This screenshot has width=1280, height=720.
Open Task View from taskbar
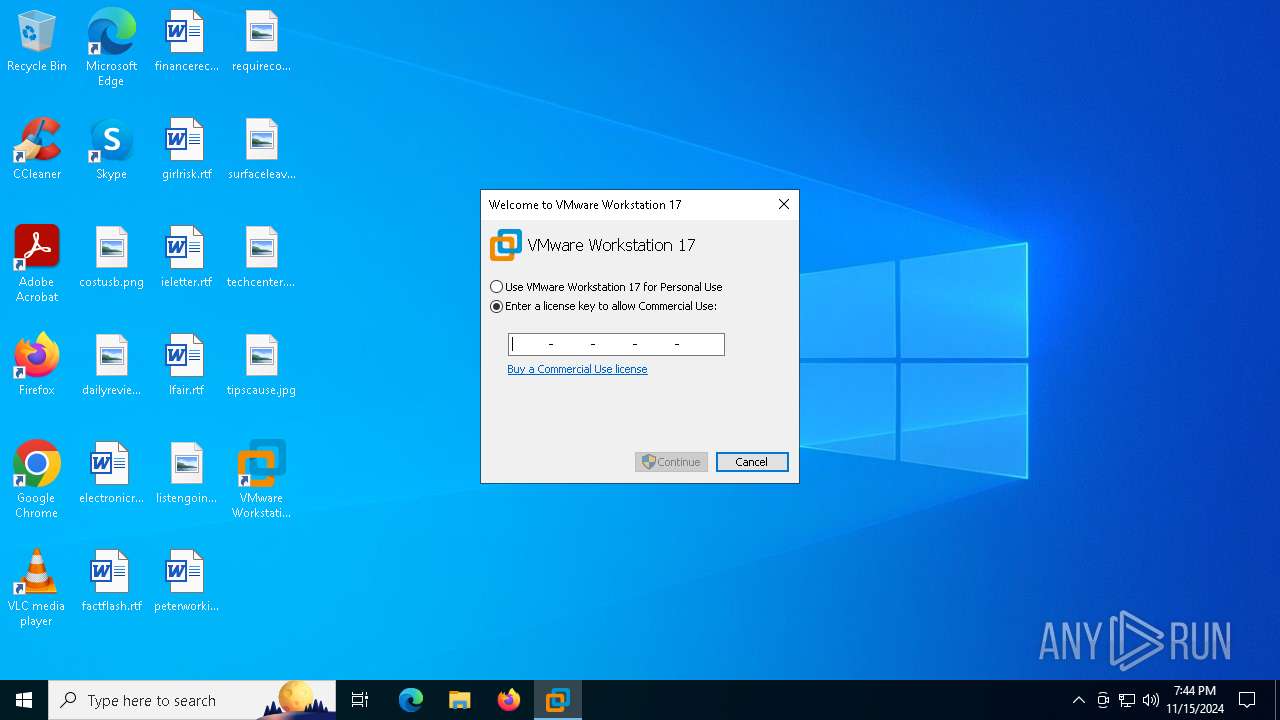[360, 700]
